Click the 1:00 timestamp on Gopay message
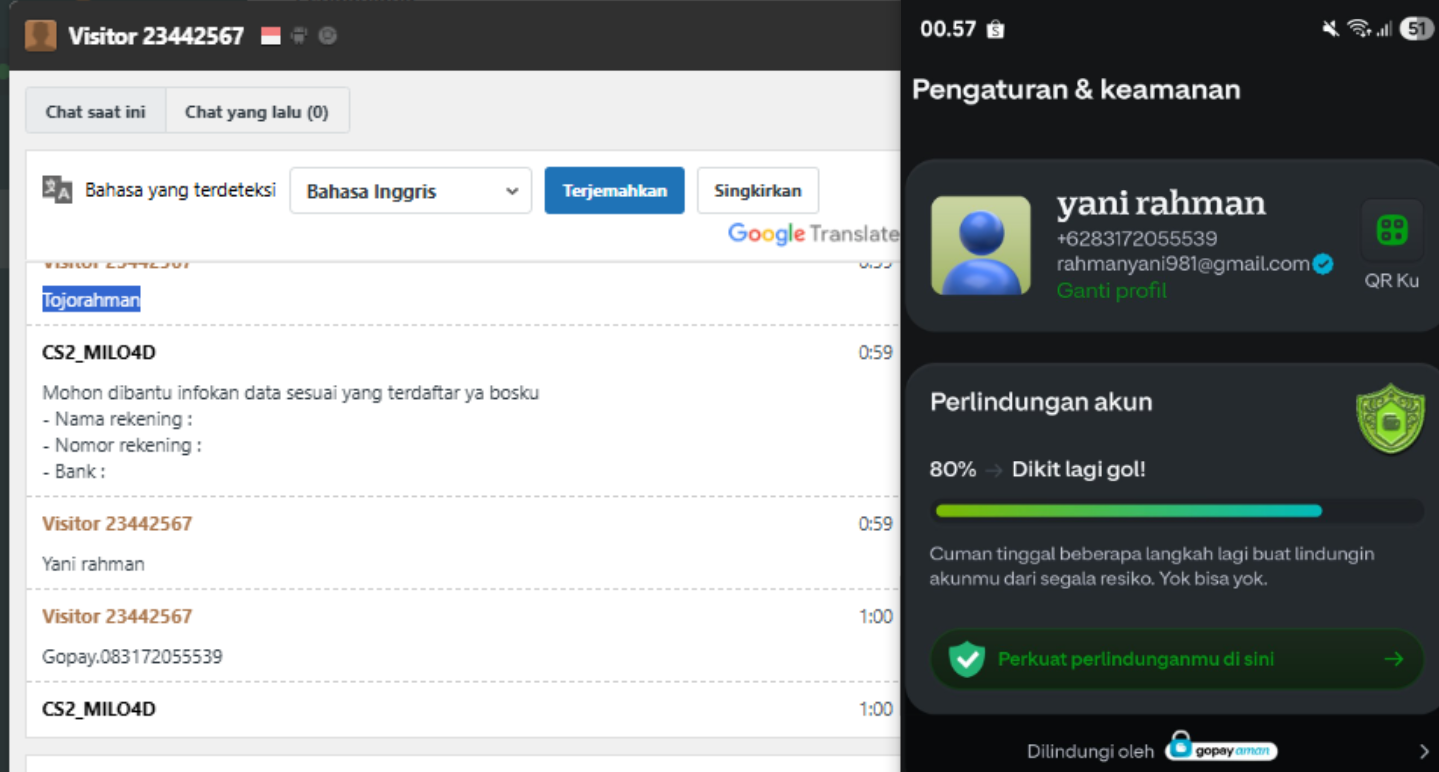 [x=876, y=616]
